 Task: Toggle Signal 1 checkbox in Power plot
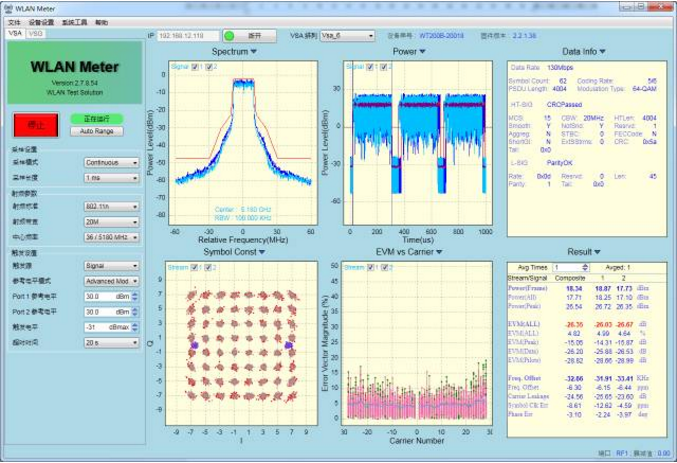pos(370,67)
